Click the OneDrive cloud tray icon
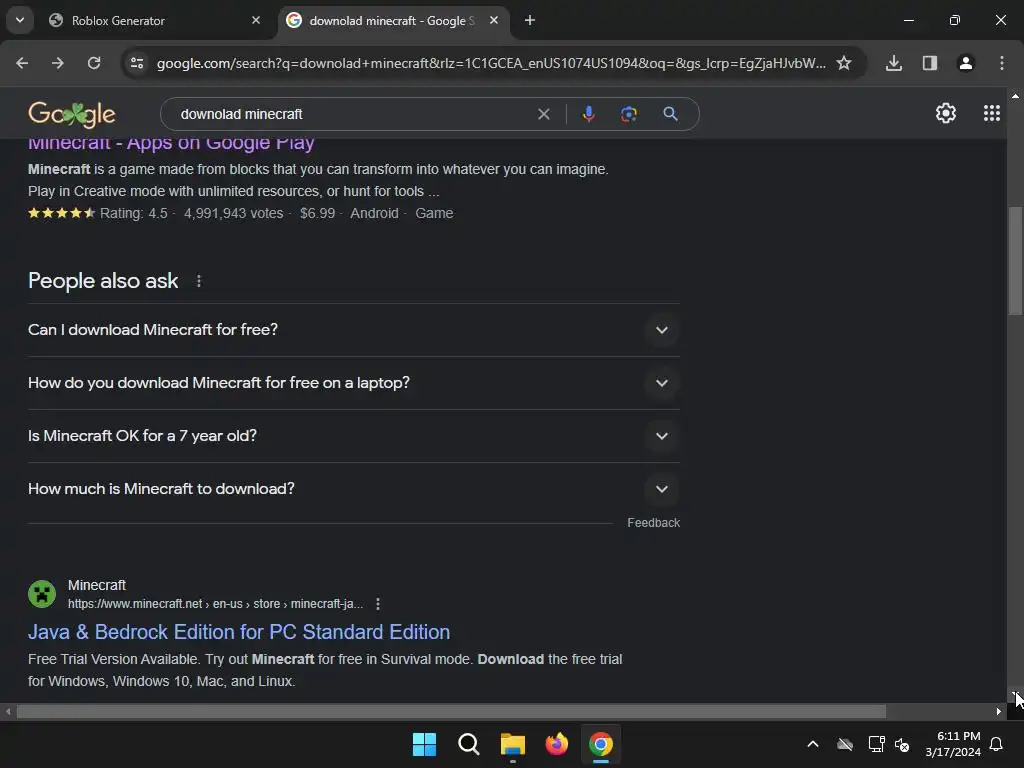Viewport: 1024px width, 768px height. coord(844,744)
